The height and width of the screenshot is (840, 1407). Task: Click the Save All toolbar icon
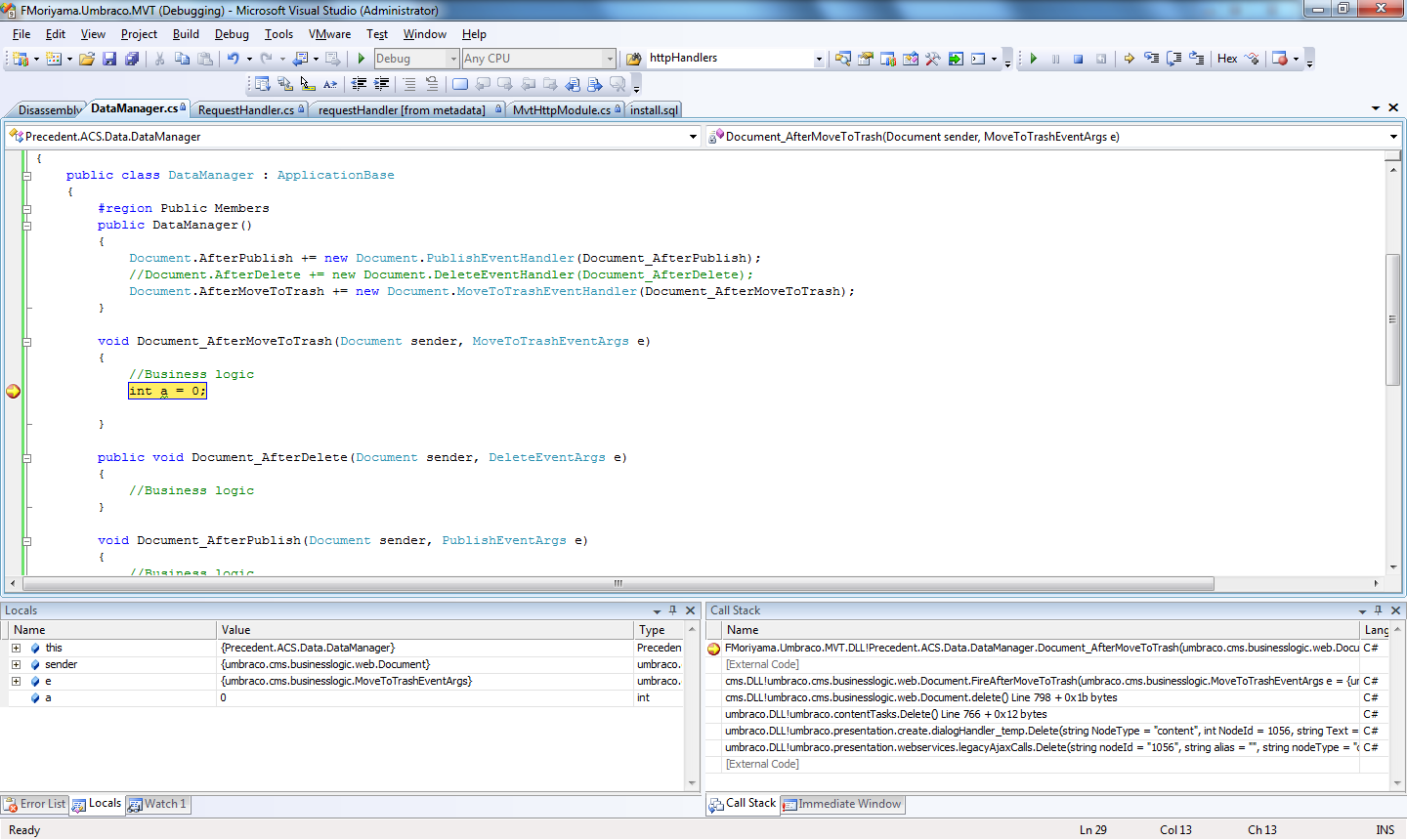[132, 59]
